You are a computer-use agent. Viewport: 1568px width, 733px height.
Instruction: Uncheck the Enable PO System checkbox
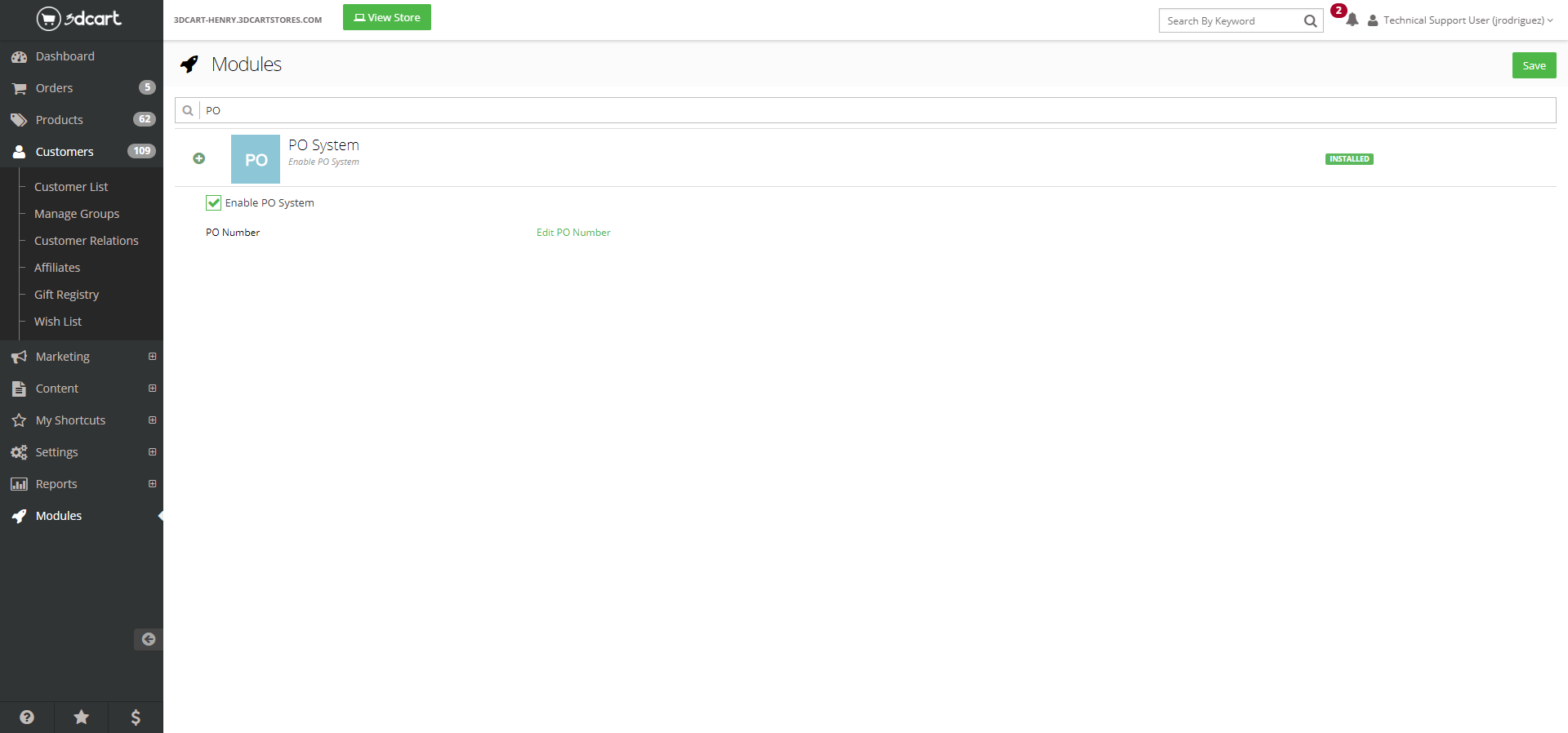(x=214, y=202)
